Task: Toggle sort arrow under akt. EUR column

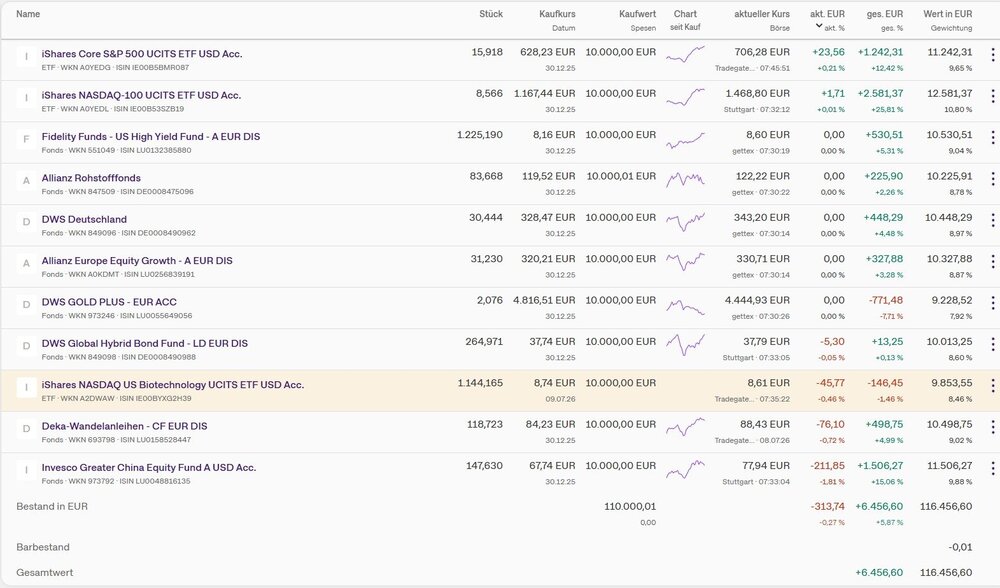Action: (819, 26)
